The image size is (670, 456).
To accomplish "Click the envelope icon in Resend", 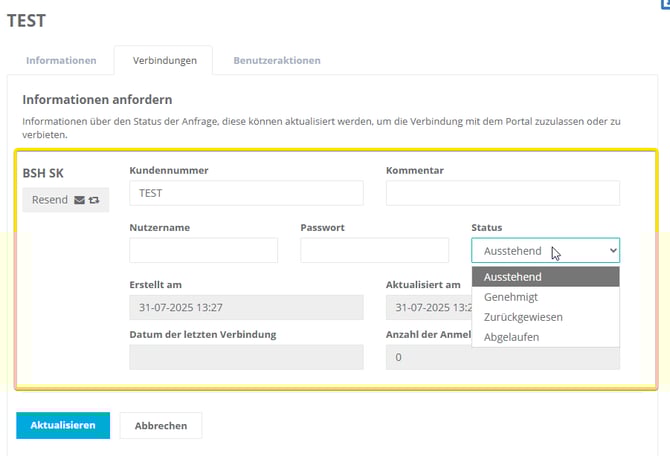I will [80, 200].
